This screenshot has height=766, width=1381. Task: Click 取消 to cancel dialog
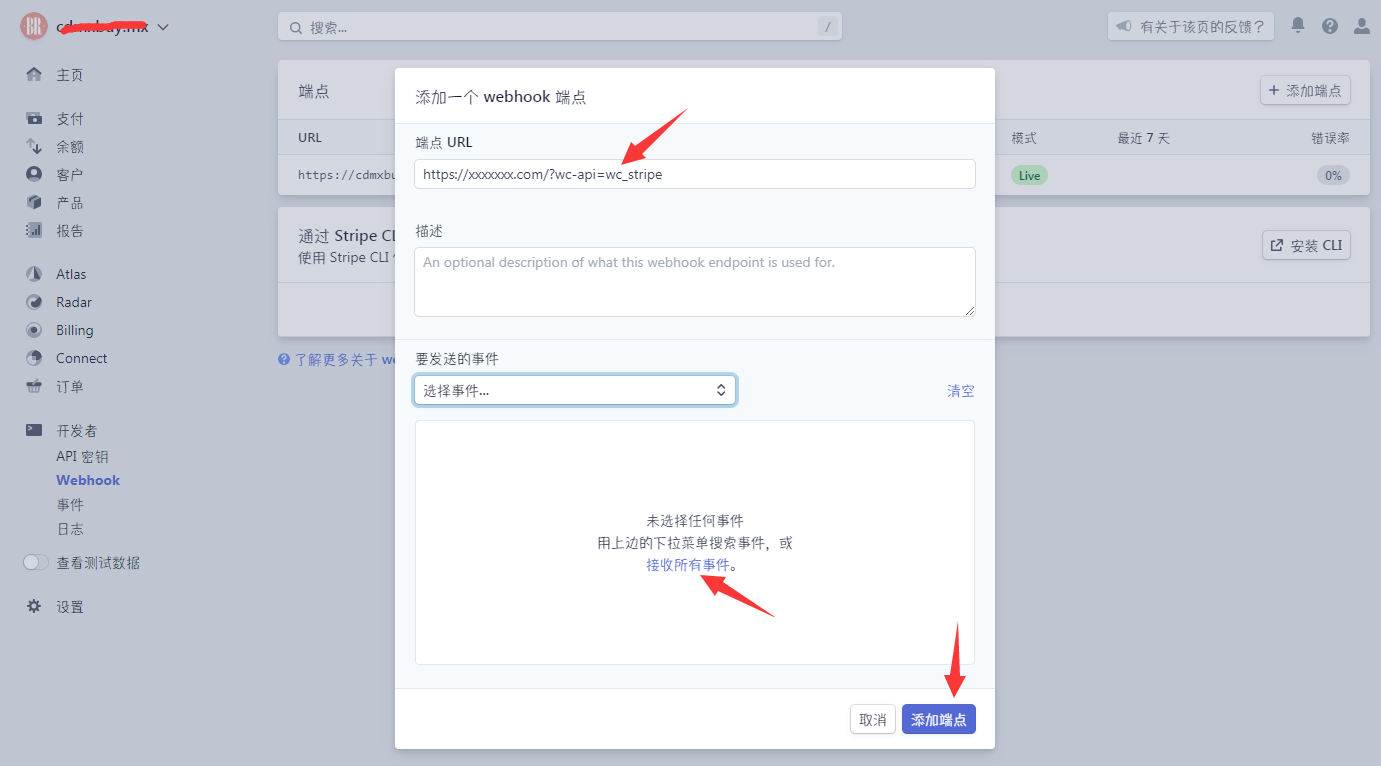tap(873, 719)
